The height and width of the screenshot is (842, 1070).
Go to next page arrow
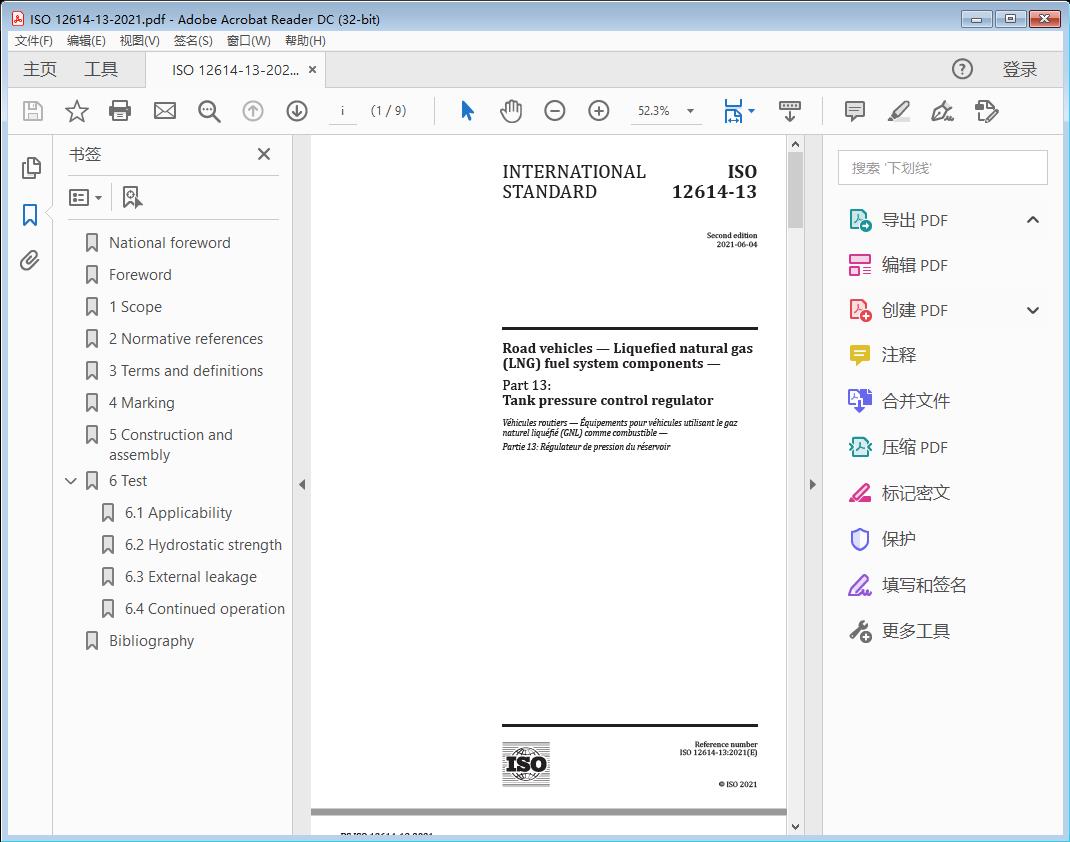pos(297,111)
